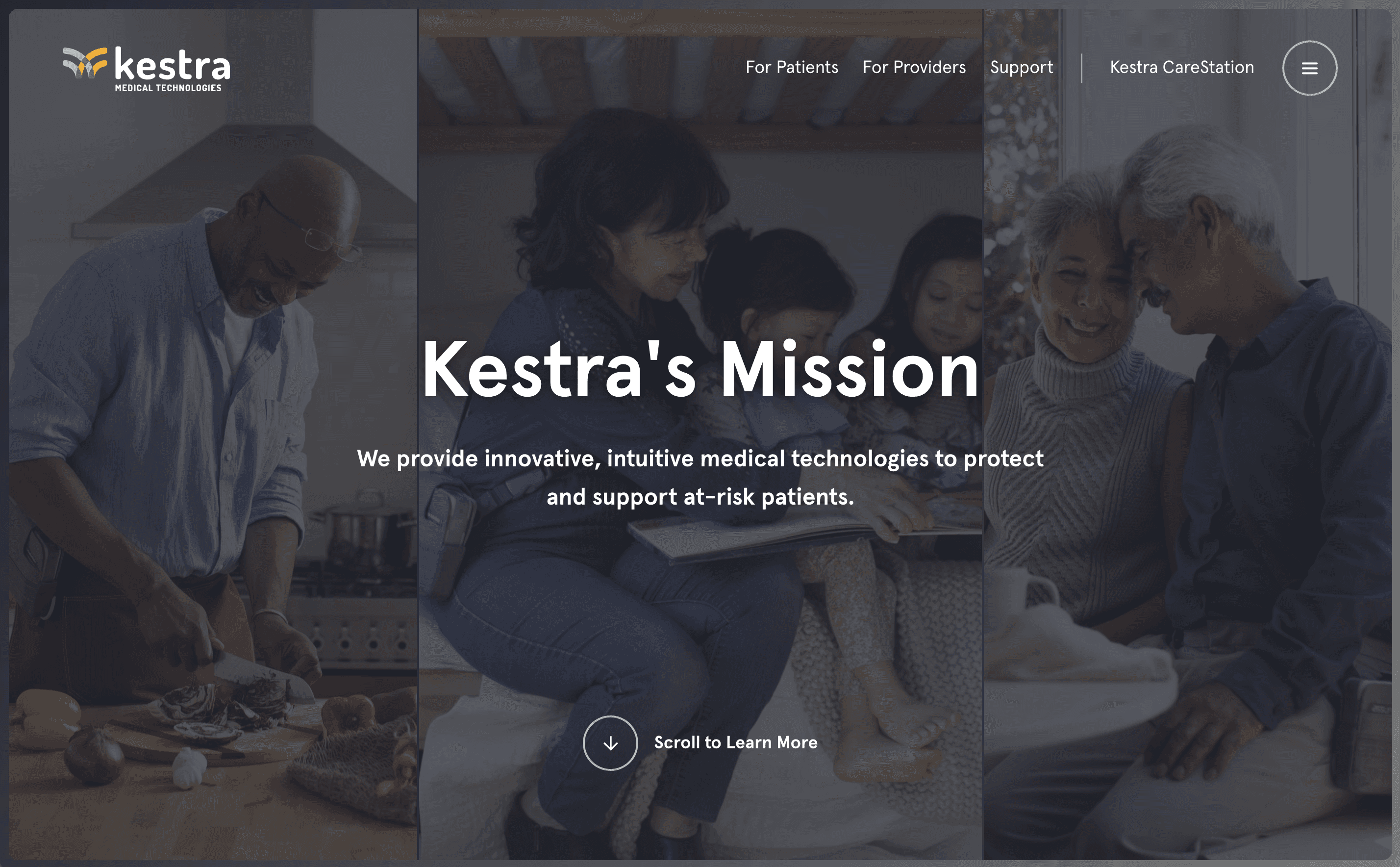Click the circled down-arrow icon

pyautogui.click(x=610, y=743)
